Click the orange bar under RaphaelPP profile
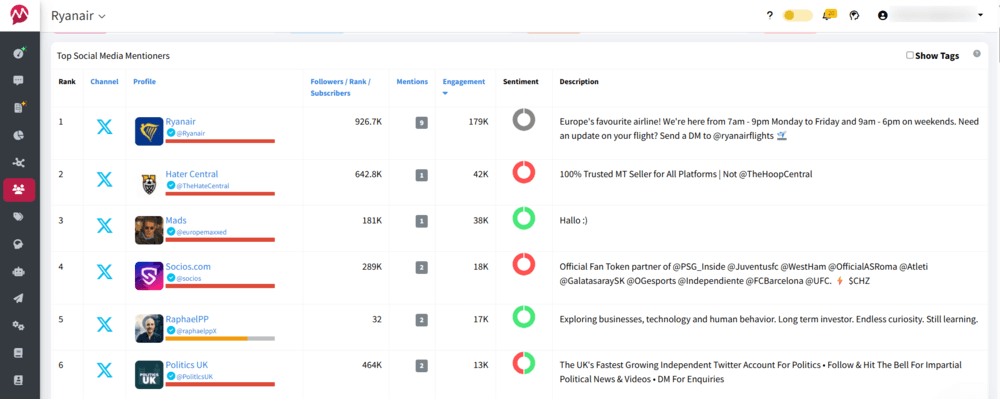This screenshot has height=399, width=1000. pyautogui.click(x=206, y=338)
